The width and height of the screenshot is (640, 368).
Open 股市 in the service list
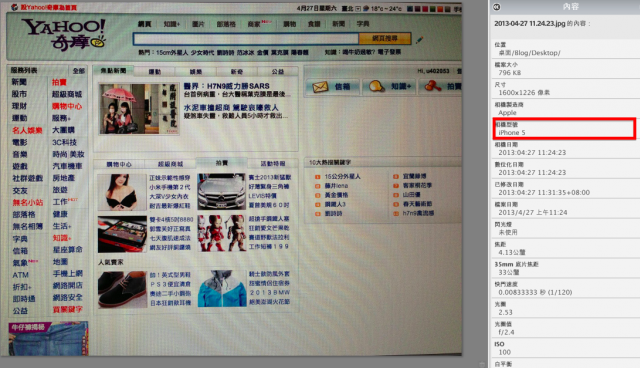tap(19, 94)
